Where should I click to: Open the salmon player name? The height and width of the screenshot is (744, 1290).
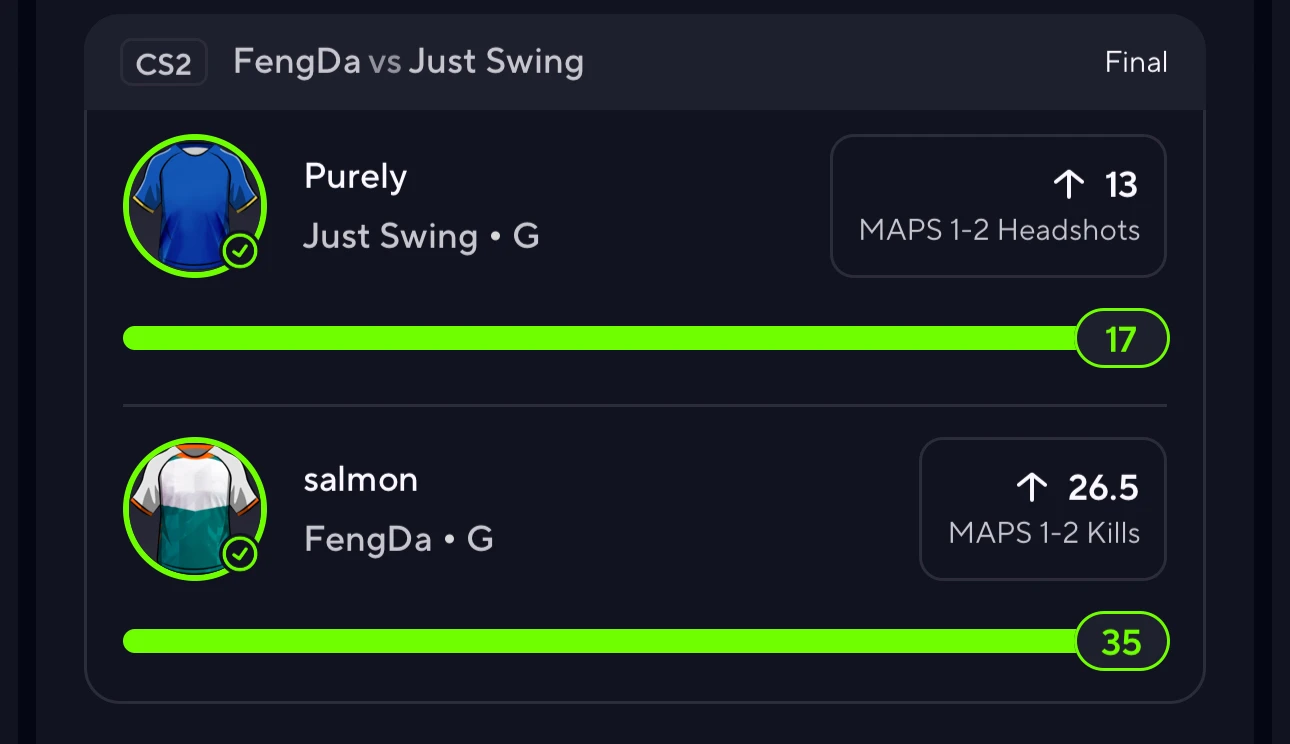[361, 480]
